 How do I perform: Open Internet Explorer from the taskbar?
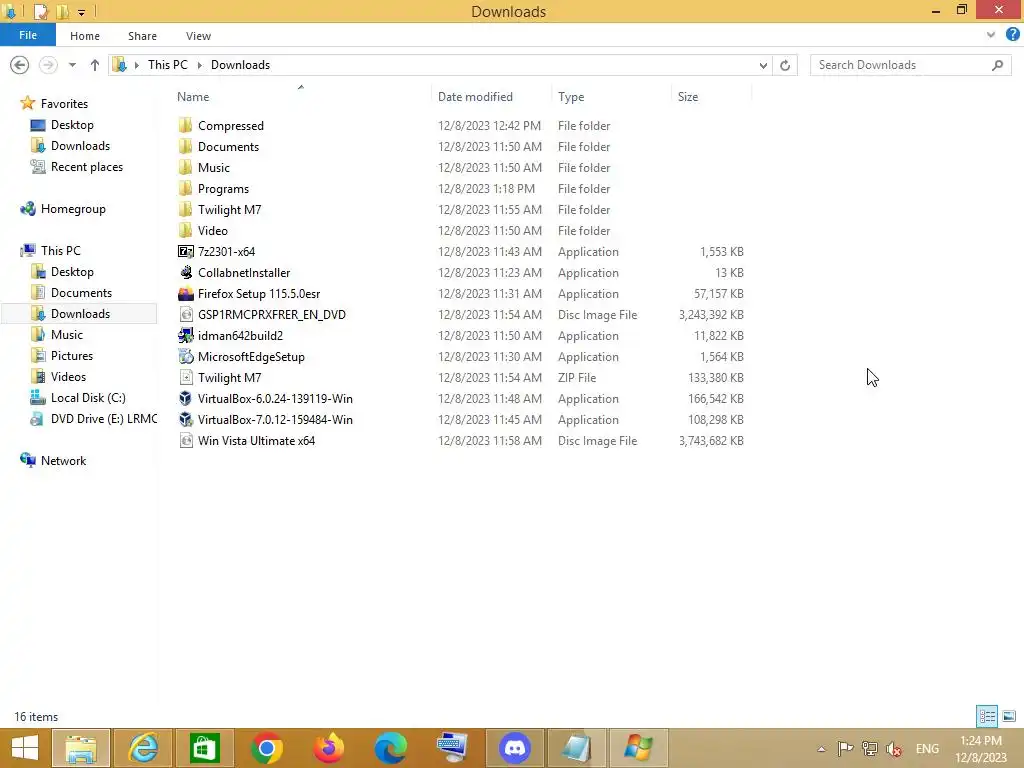pos(143,748)
